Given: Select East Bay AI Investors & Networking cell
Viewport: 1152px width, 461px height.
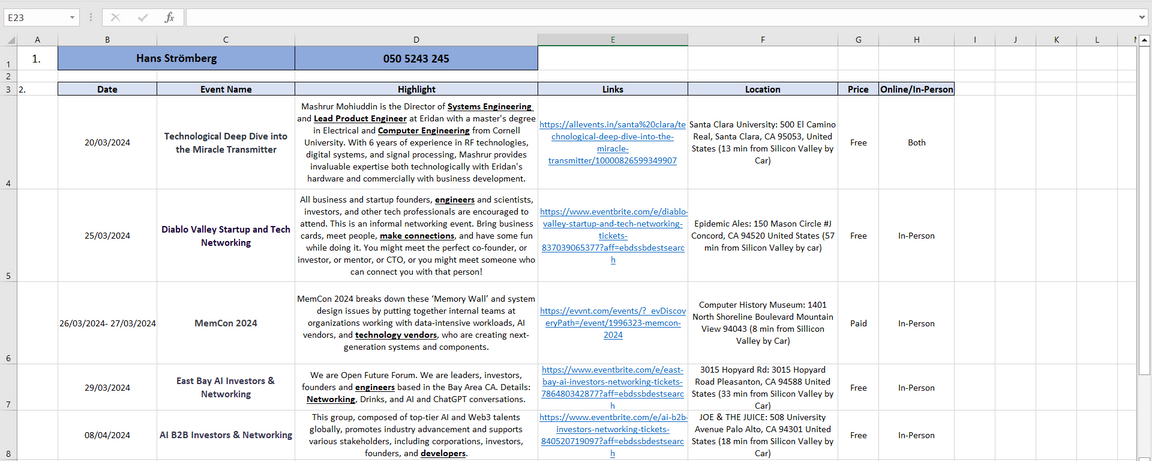Looking at the screenshot, I should tap(226, 387).
